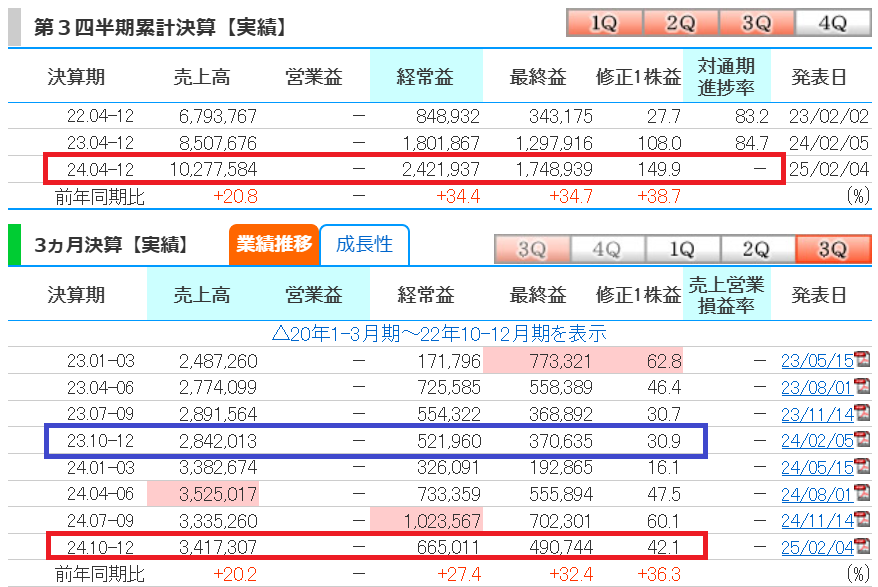Open the 24/08/01 announcement link
878x587 pixels.
coord(817,495)
